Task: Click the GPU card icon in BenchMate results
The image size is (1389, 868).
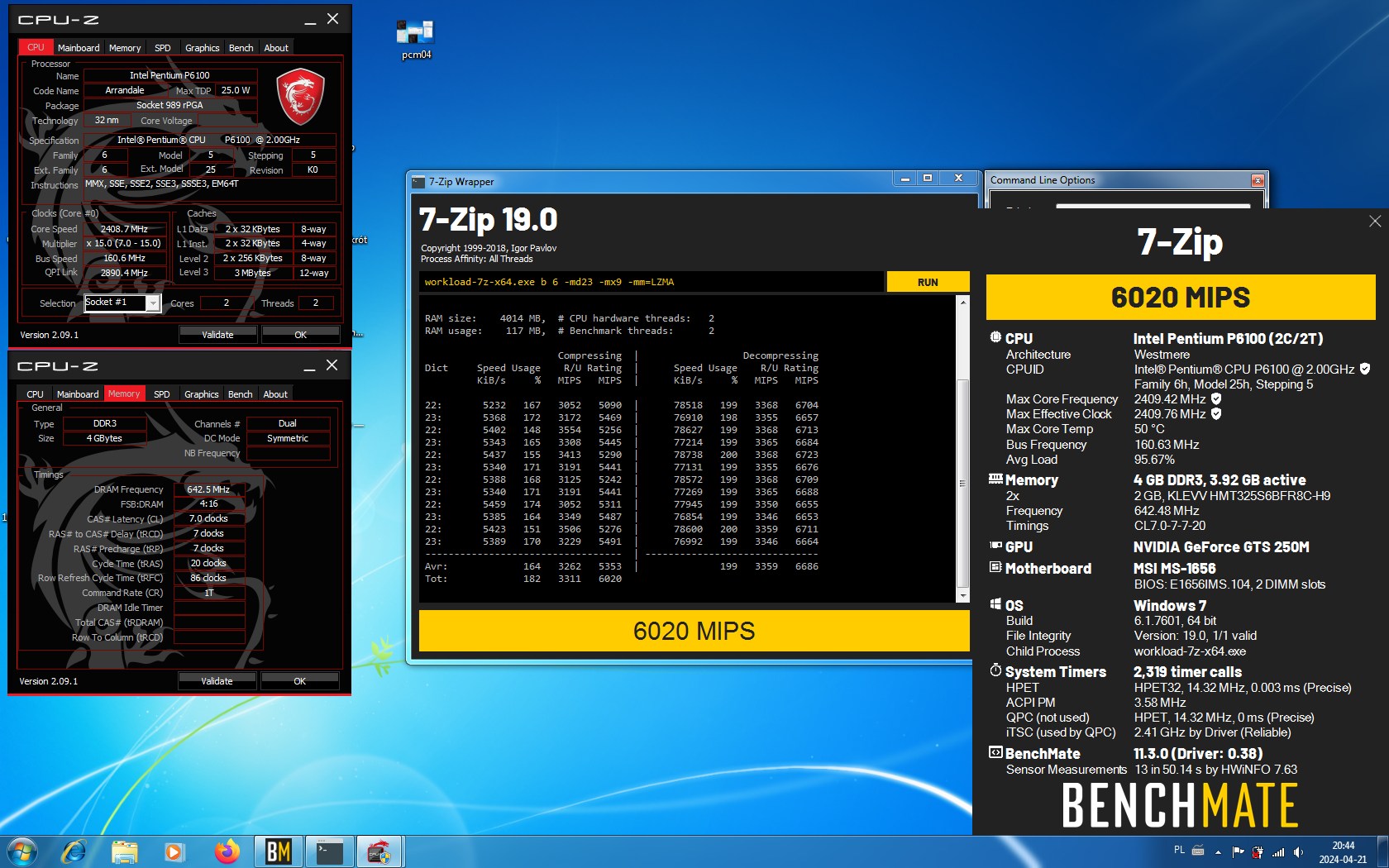Action: [995, 546]
